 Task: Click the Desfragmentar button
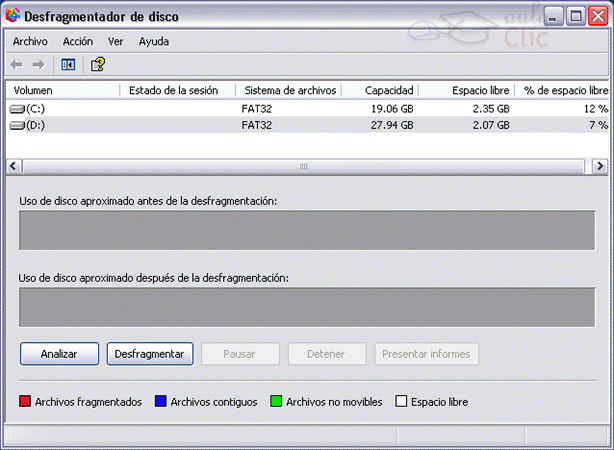[x=150, y=354]
